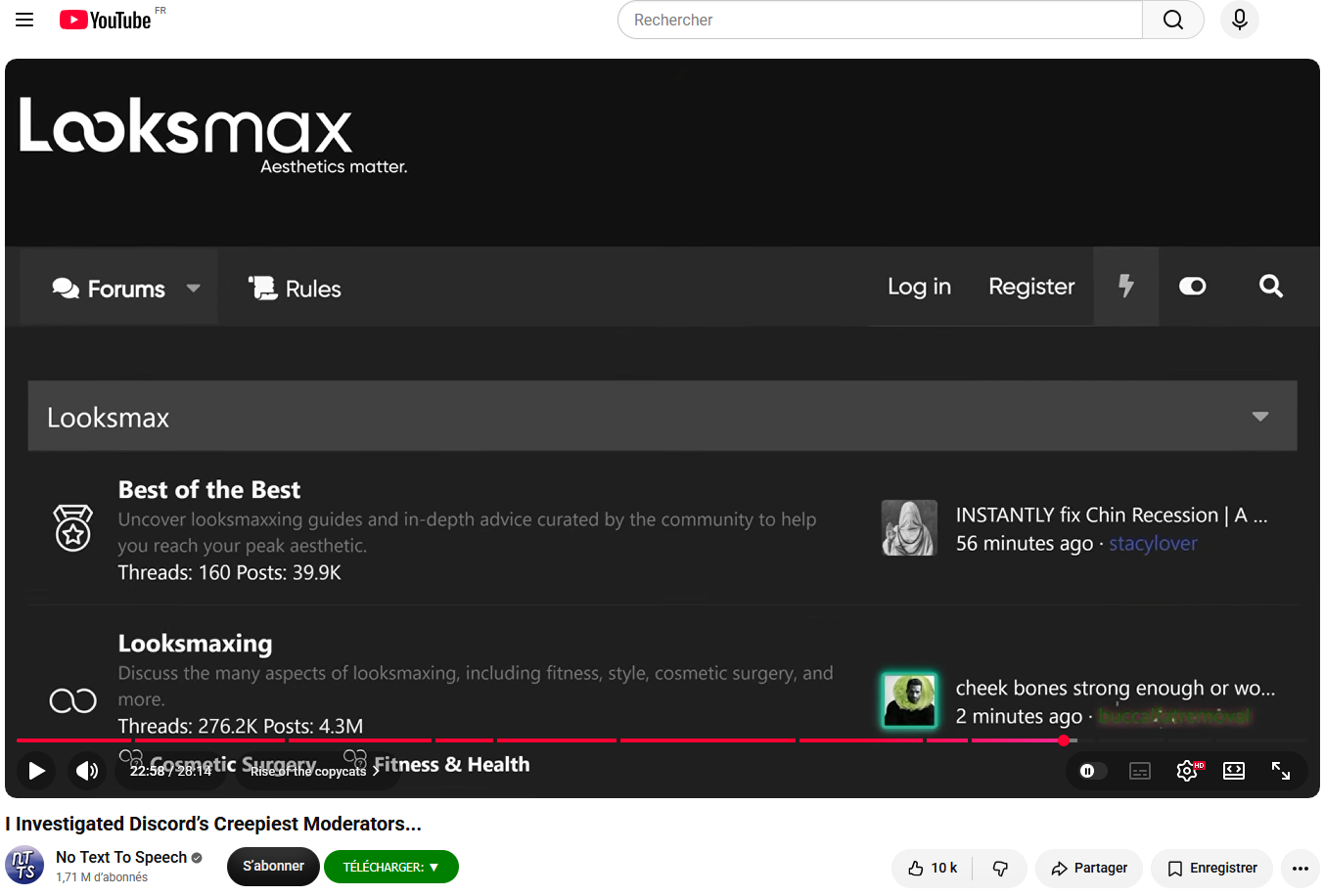This screenshot has width=1324, height=896.
Task: Enter fullscreen mode
Action: point(1281,771)
